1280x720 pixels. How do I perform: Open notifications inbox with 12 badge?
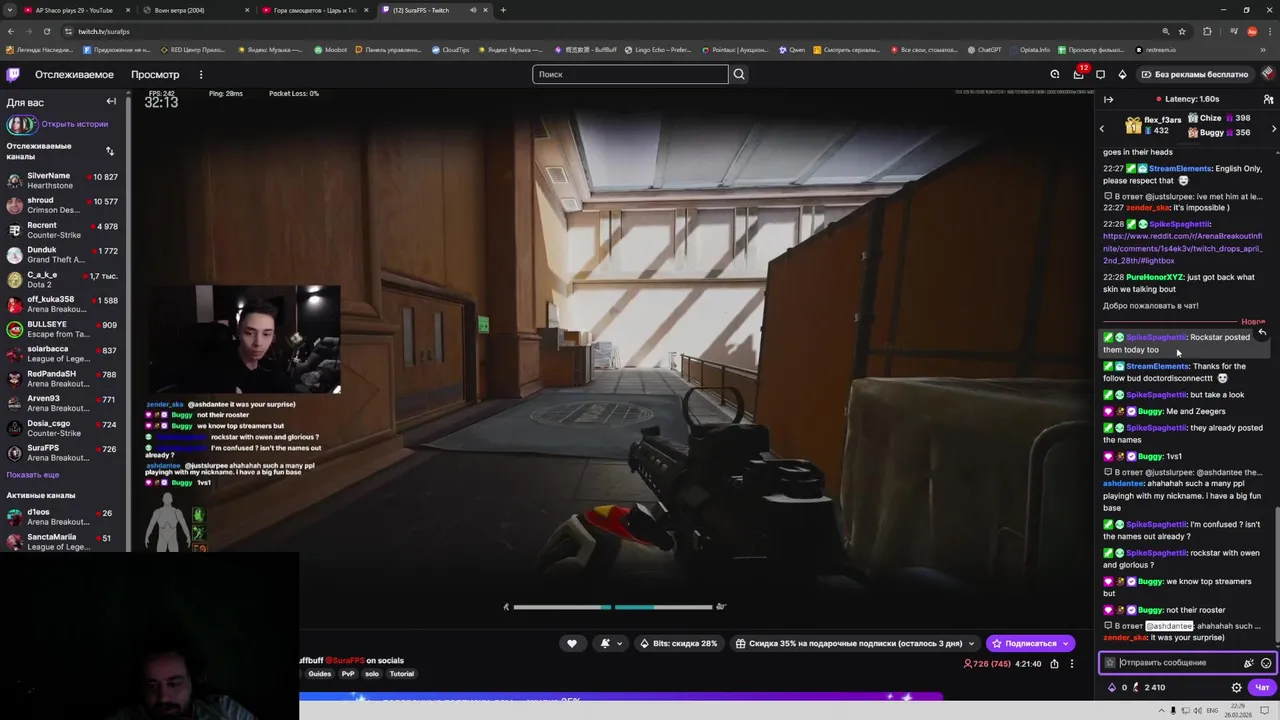point(1078,74)
